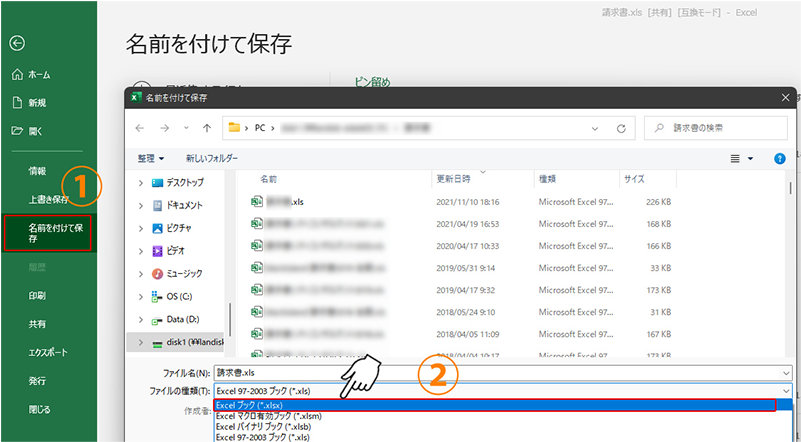Expand the デスクトップ tree node
Image resolution: width=801 pixels, height=442 pixels.
tap(141, 183)
